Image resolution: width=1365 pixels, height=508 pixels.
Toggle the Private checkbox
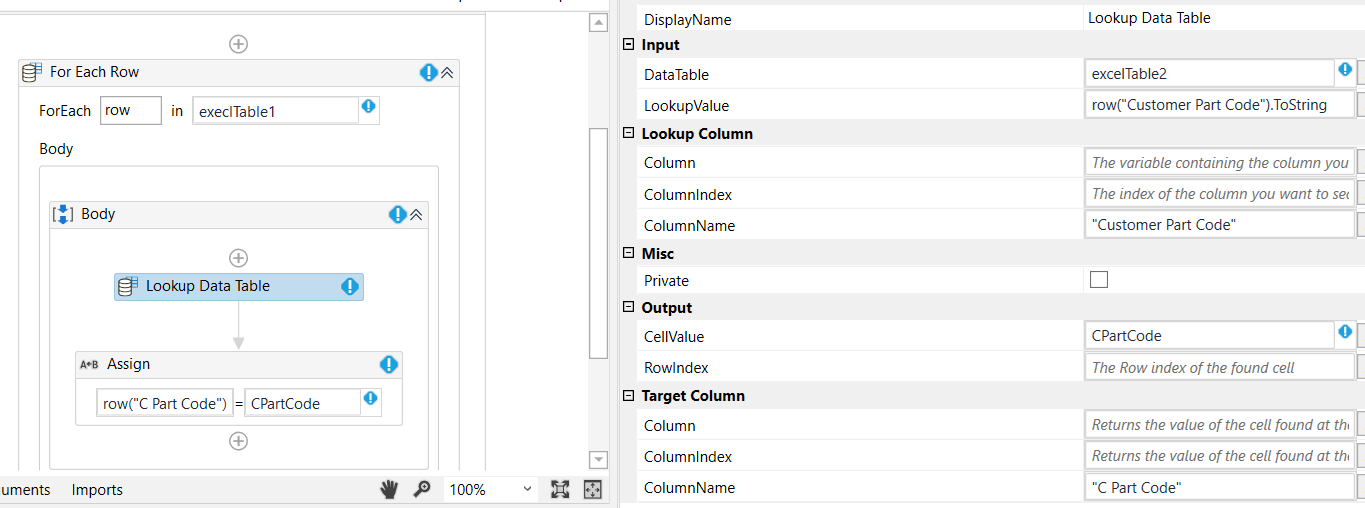1099,280
